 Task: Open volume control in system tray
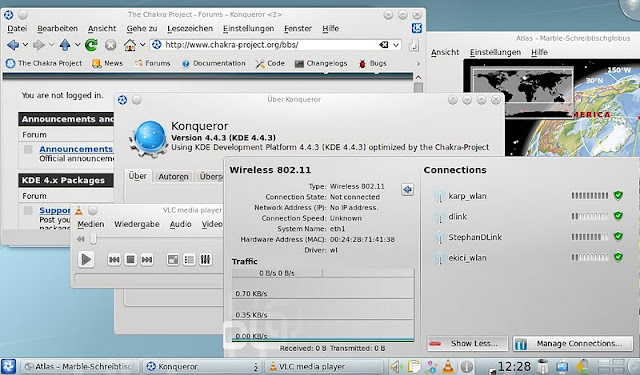point(396,367)
